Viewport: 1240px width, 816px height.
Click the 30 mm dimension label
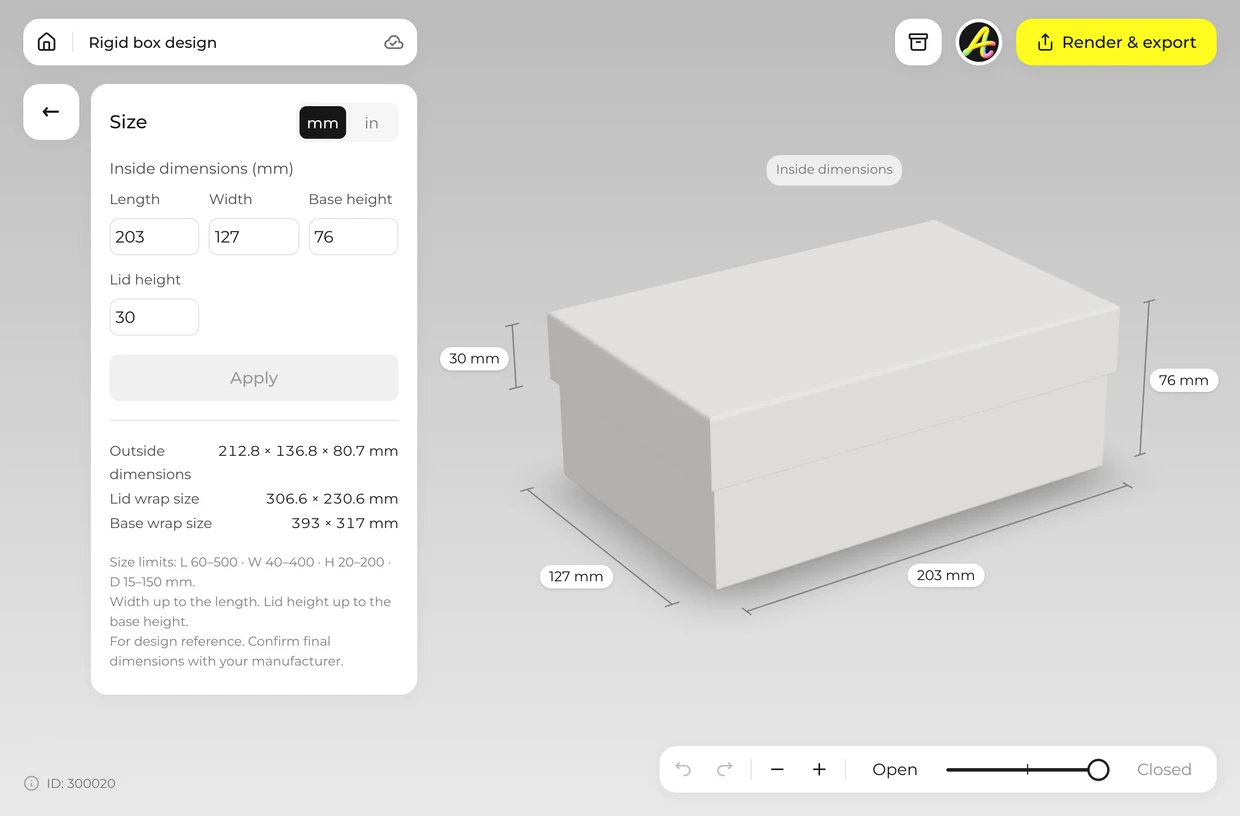coord(474,359)
